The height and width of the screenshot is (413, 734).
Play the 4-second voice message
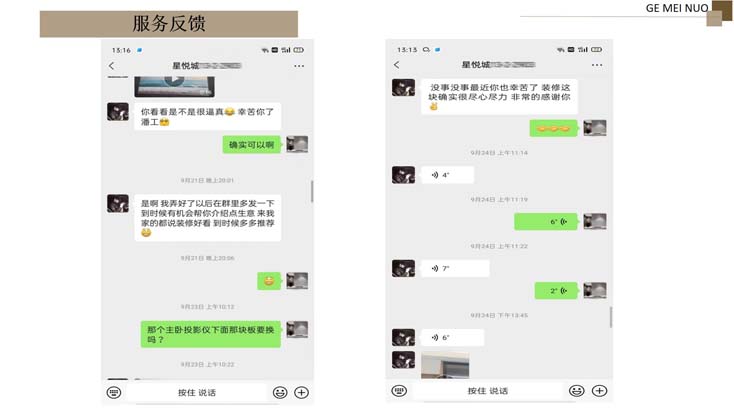tap(447, 175)
